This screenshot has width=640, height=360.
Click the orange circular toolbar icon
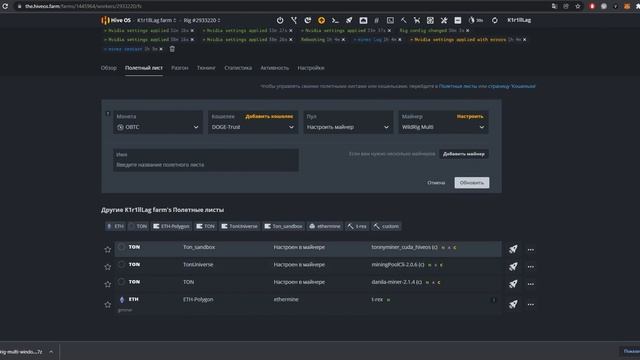pyautogui.click(x=321, y=20)
